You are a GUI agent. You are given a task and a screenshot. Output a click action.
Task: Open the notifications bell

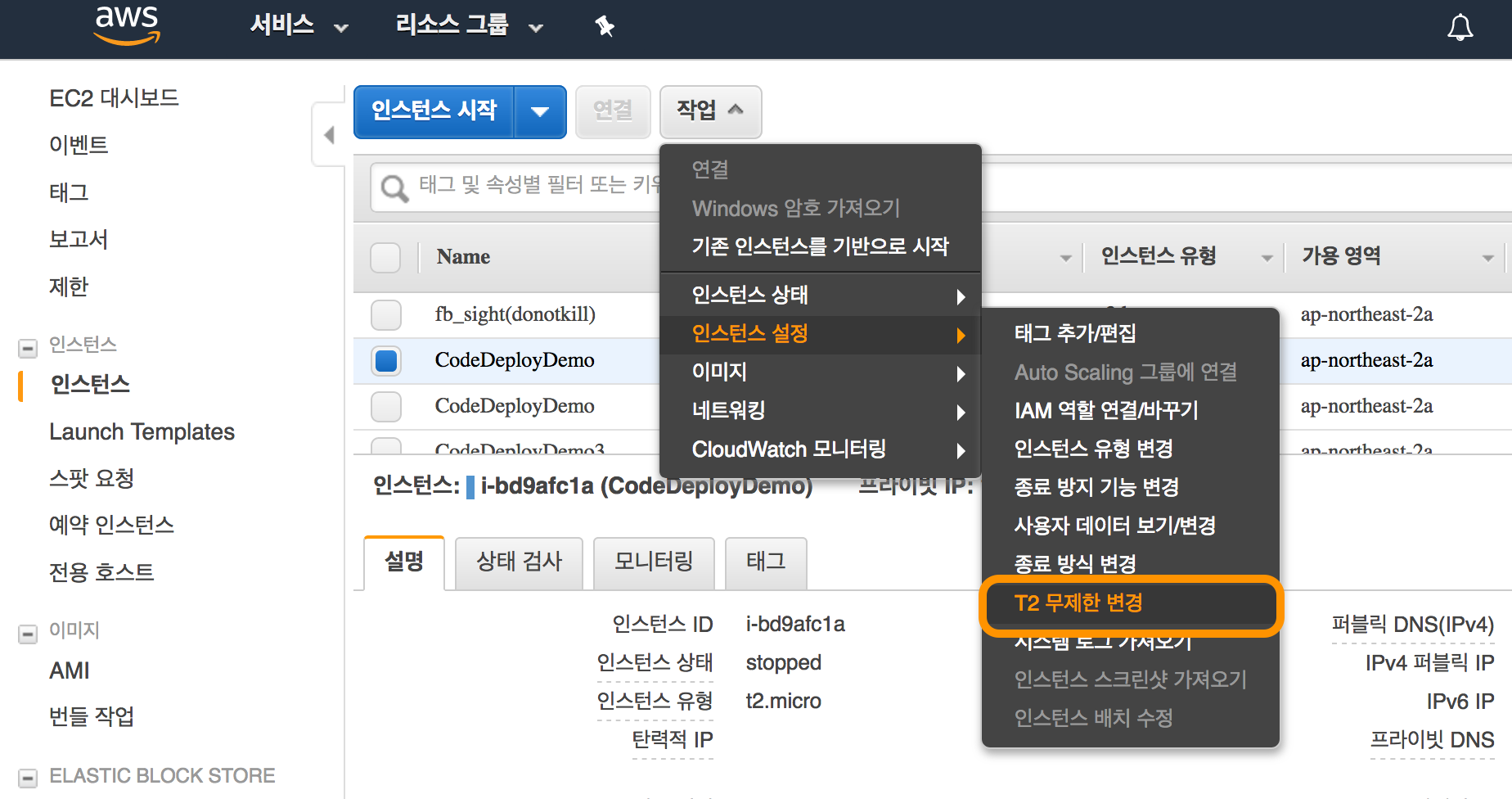[1460, 27]
